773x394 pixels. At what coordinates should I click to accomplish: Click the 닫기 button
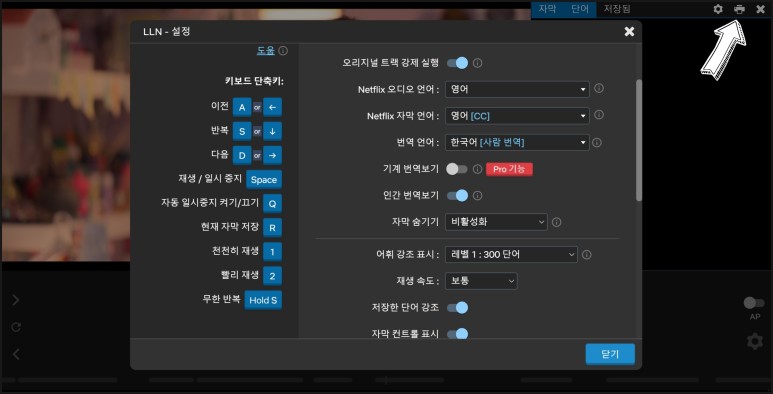tap(610, 354)
